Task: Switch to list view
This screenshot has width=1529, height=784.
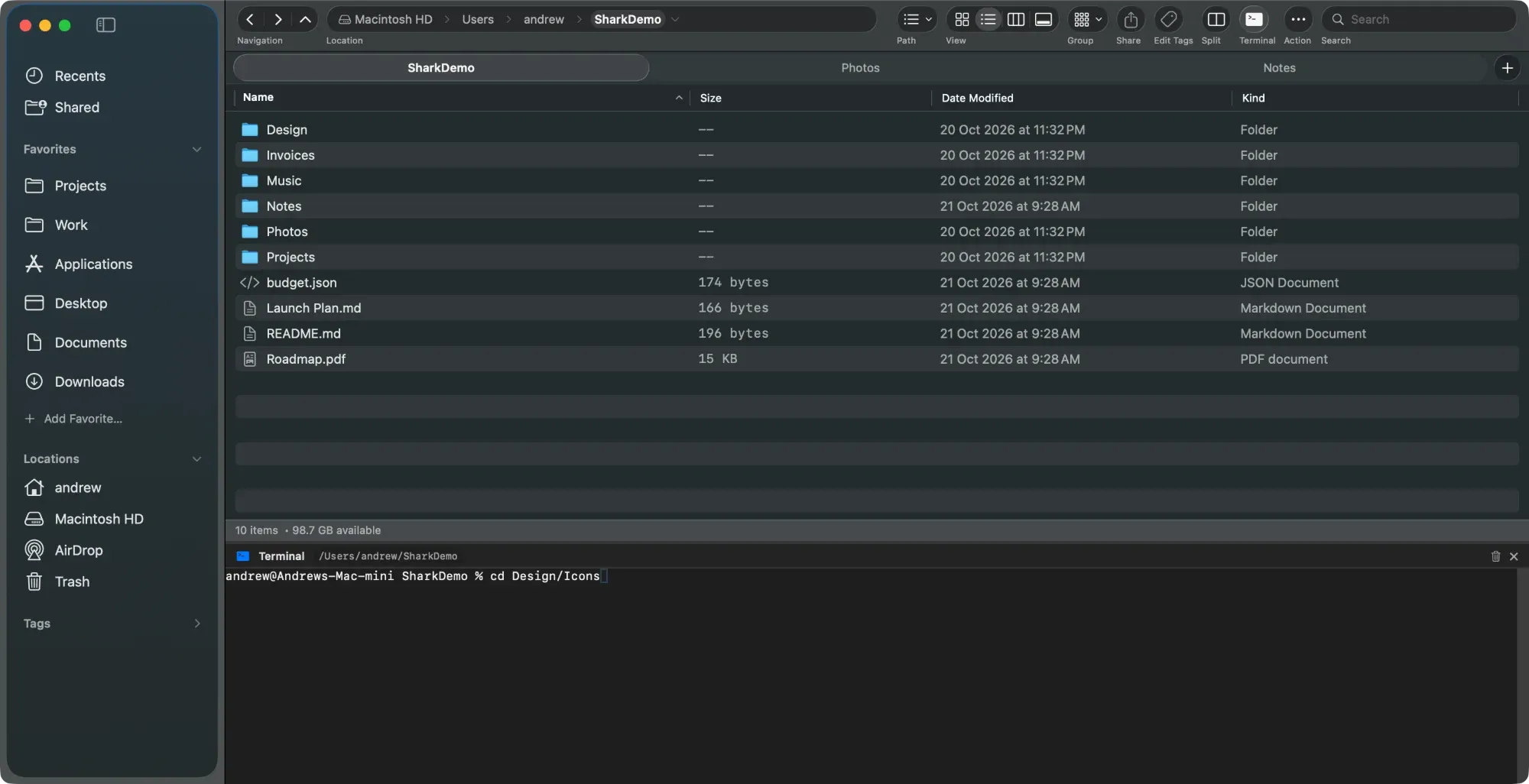Action: click(x=988, y=19)
